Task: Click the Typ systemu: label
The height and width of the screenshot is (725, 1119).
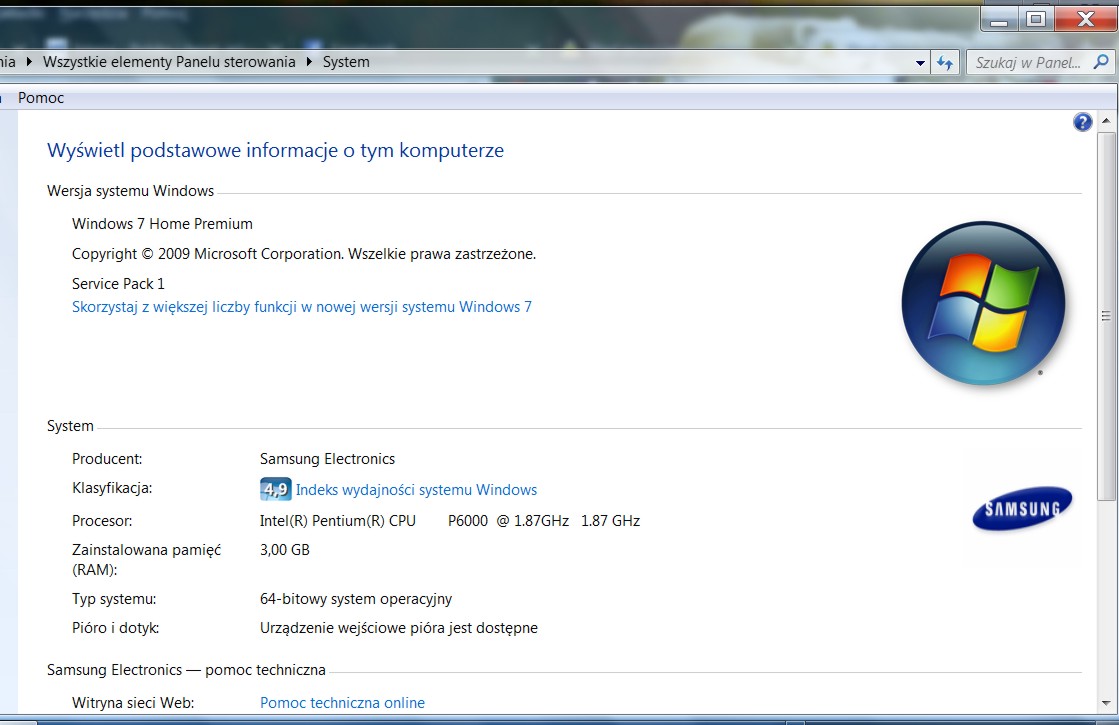Action: 113,599
